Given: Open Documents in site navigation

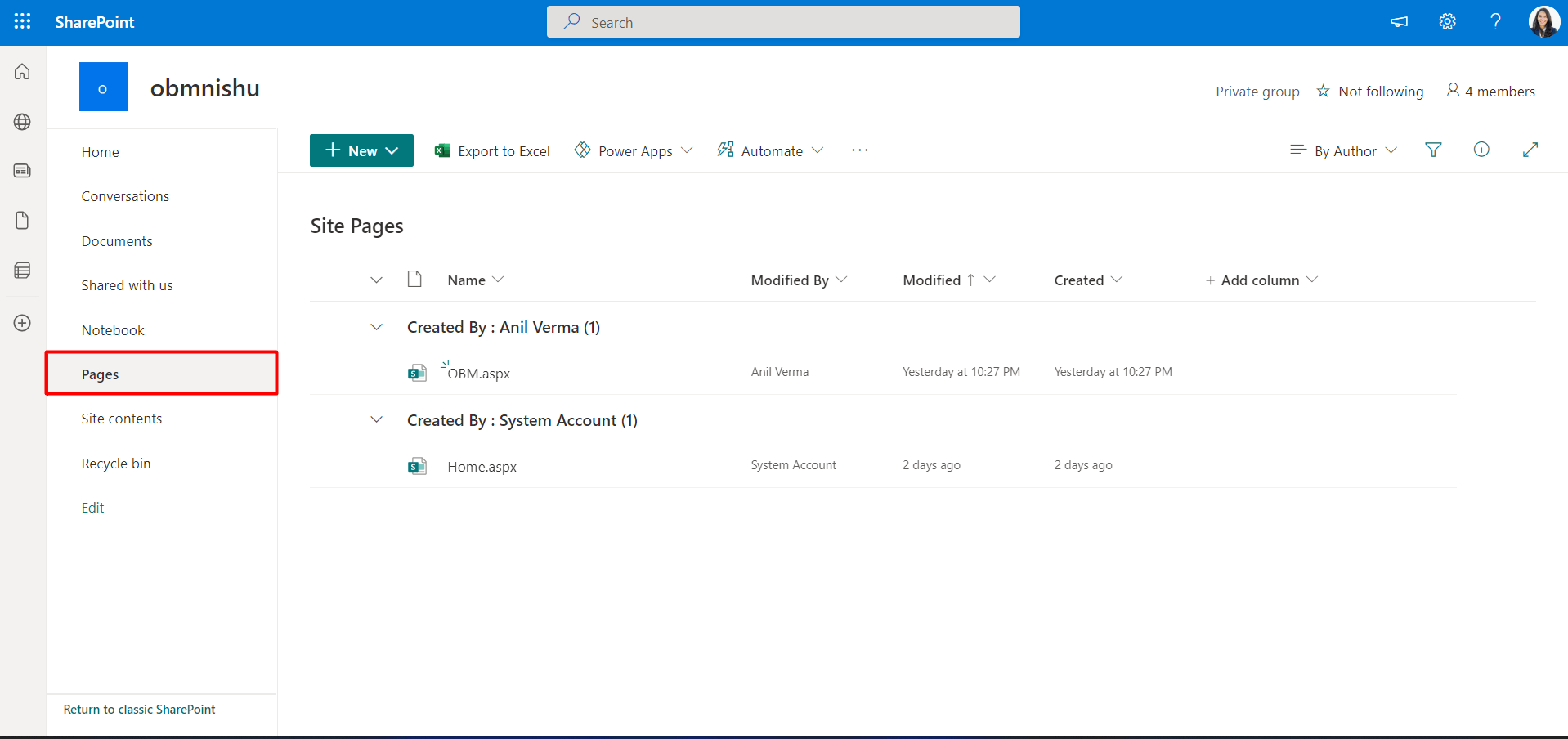Looking at the screenshot, I should tap(117, 241).
